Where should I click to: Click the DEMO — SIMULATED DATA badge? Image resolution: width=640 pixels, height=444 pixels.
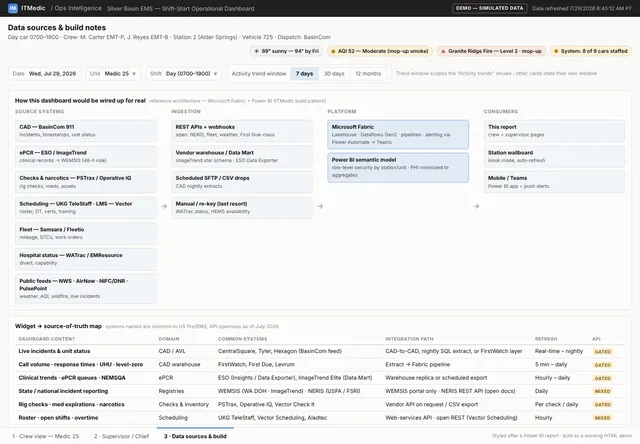click(489, 8)
